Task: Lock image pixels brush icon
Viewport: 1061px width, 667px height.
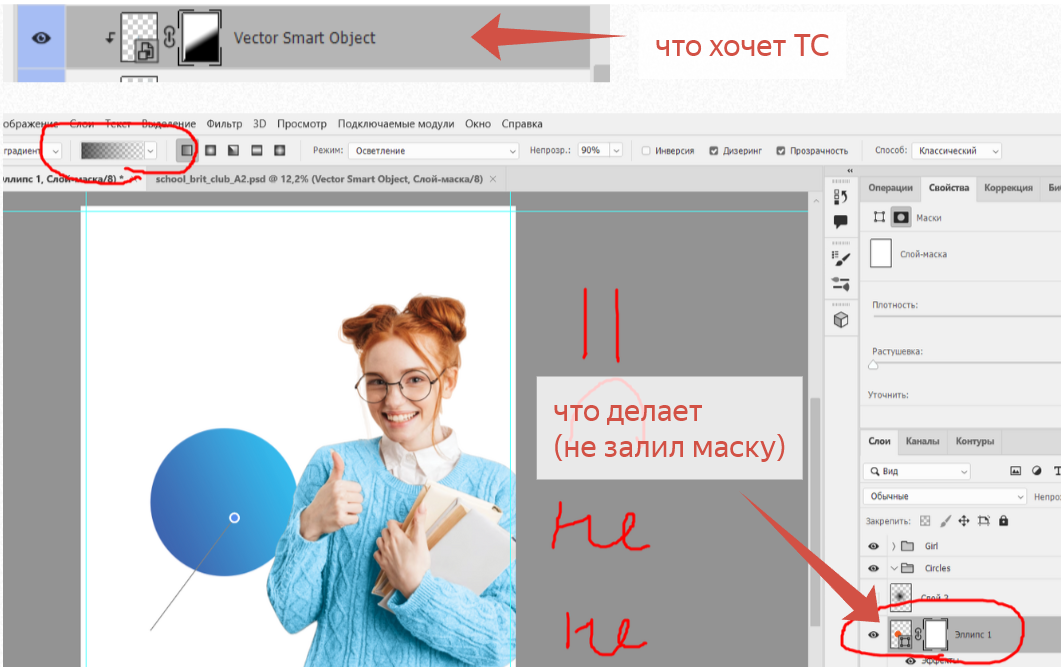Action: (x=945, y=521)
